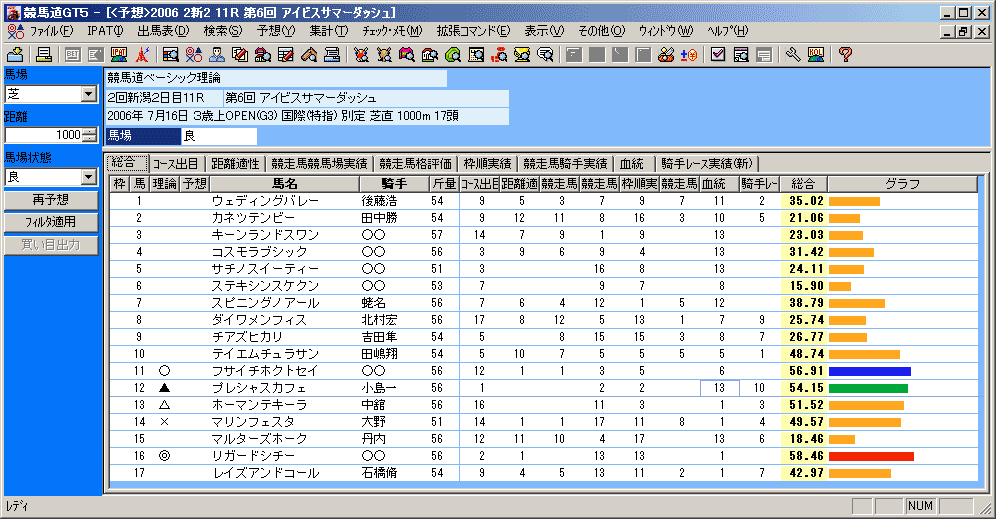This screenshot has height=519, width=996.
Task: Click the 距離 input field showing 1000
Action: (x=43, y=135)
